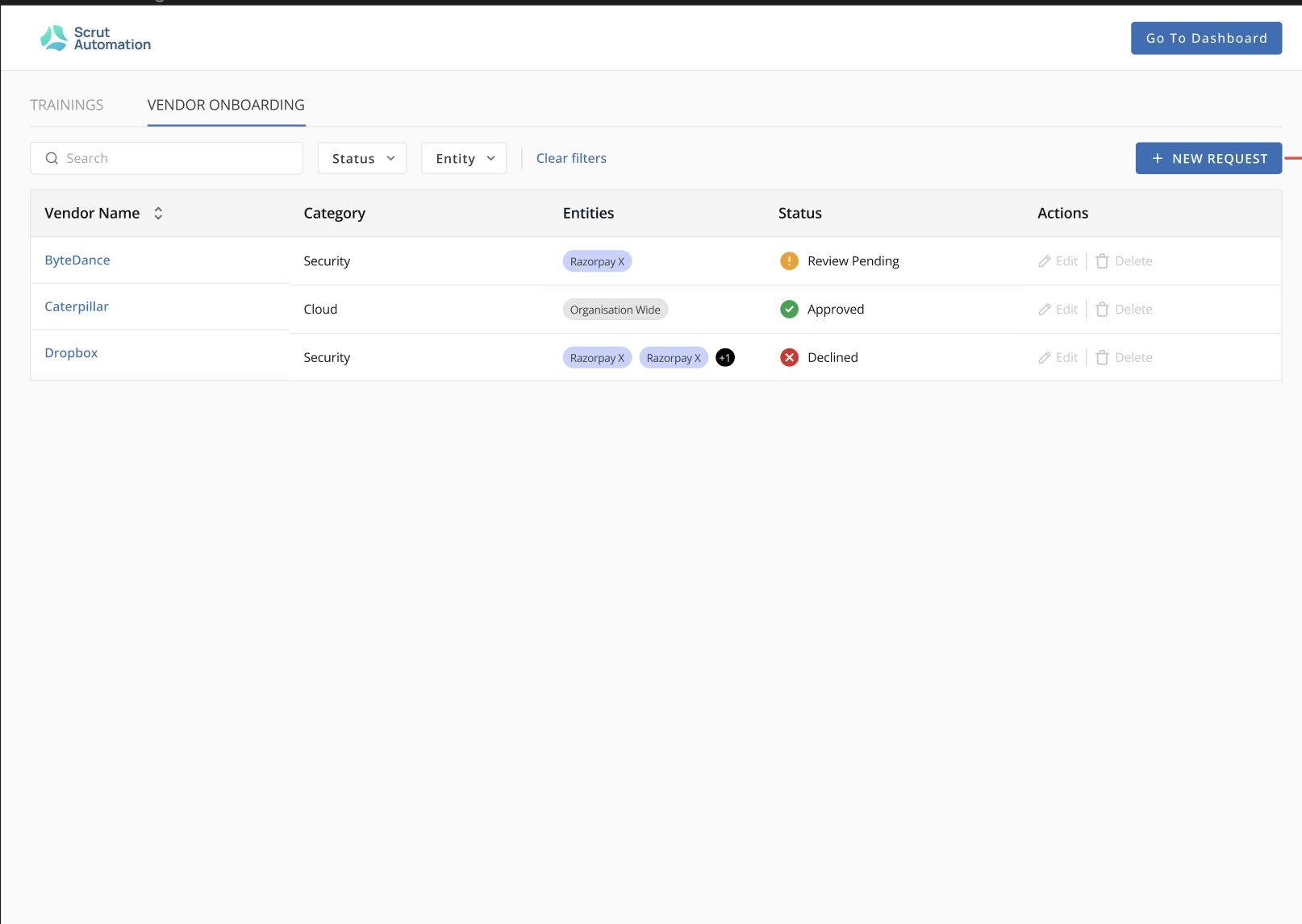The height and width of the screenshot is (924, 1302).
Task: Open the Dropbox vendor link
Action: 71,353
